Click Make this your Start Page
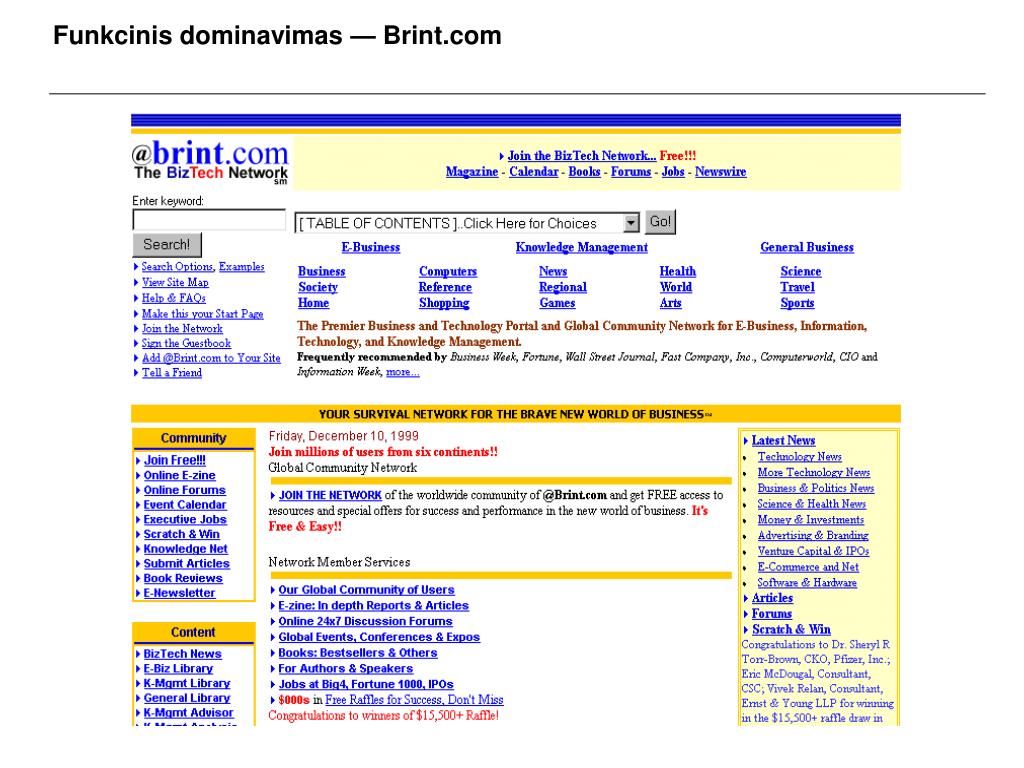This screenshot has width=1024, height=768. point(202,314)
